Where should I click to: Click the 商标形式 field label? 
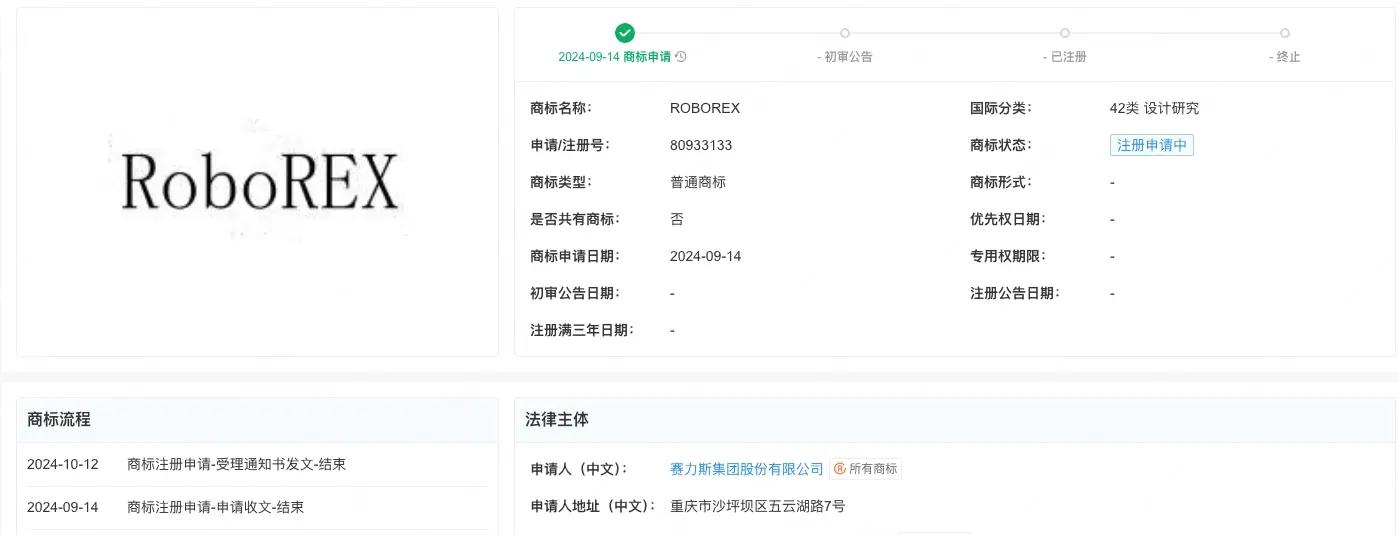coord(1001,182)
